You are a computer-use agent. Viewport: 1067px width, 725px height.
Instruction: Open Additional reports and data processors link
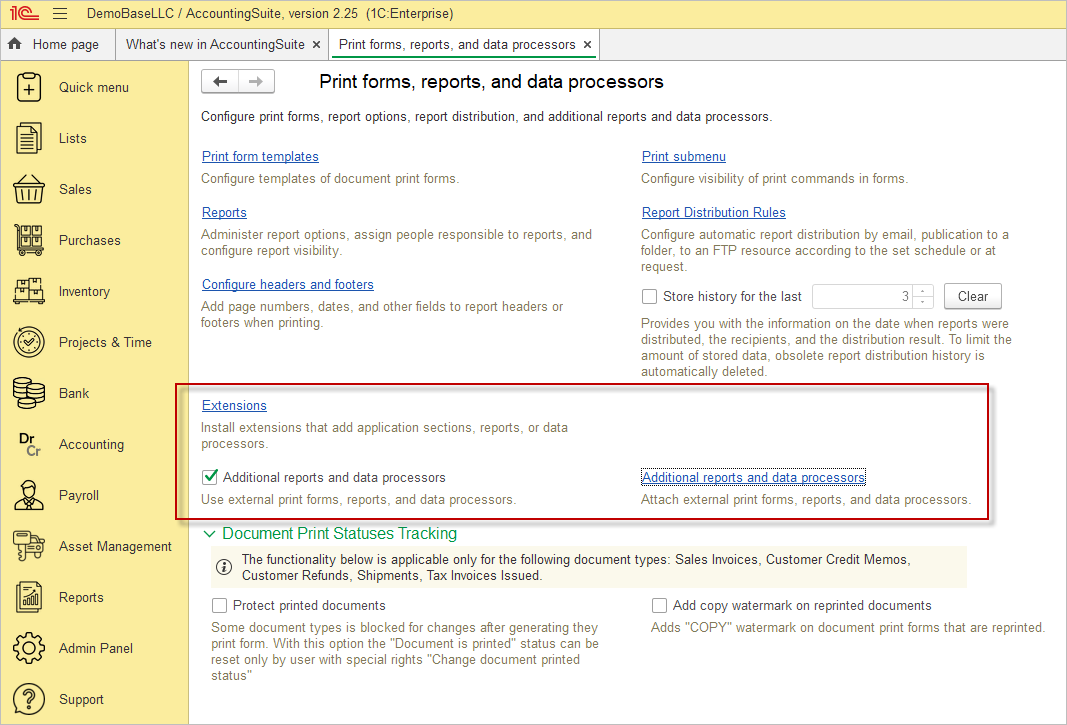pos(753,477)
